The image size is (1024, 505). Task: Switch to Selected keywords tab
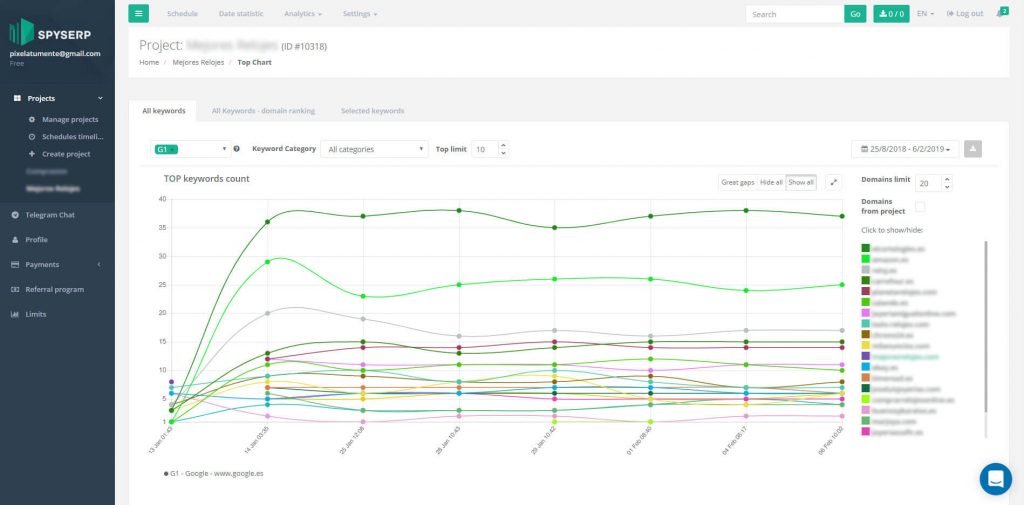coord(372,111)
